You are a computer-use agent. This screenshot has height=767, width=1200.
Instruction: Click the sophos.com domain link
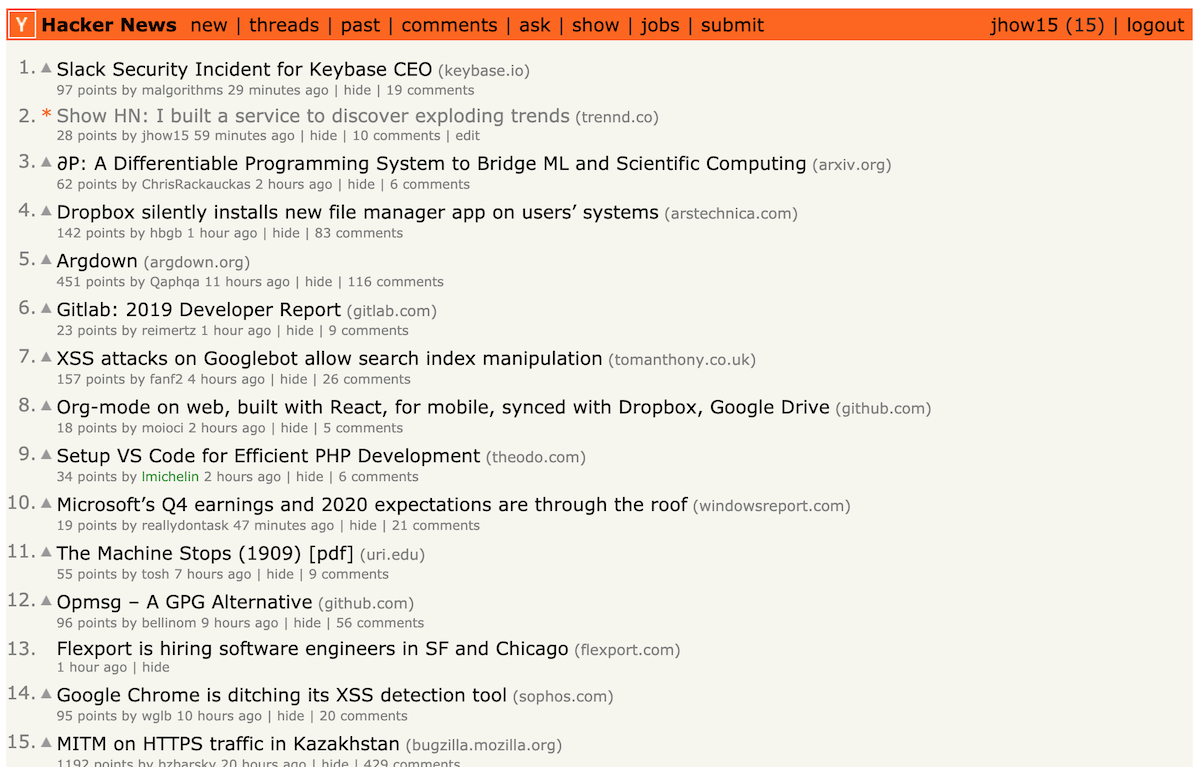coord(563,697)
